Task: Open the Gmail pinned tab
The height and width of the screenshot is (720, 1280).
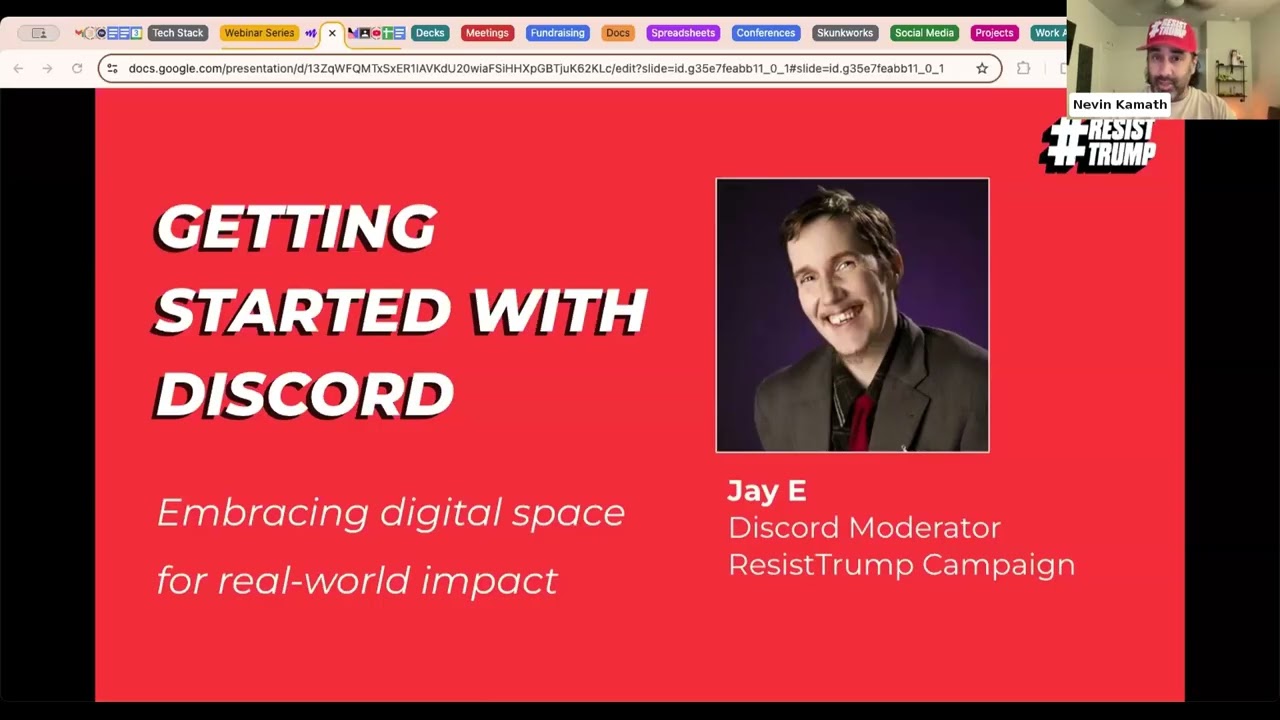Action: pos(79,33)
